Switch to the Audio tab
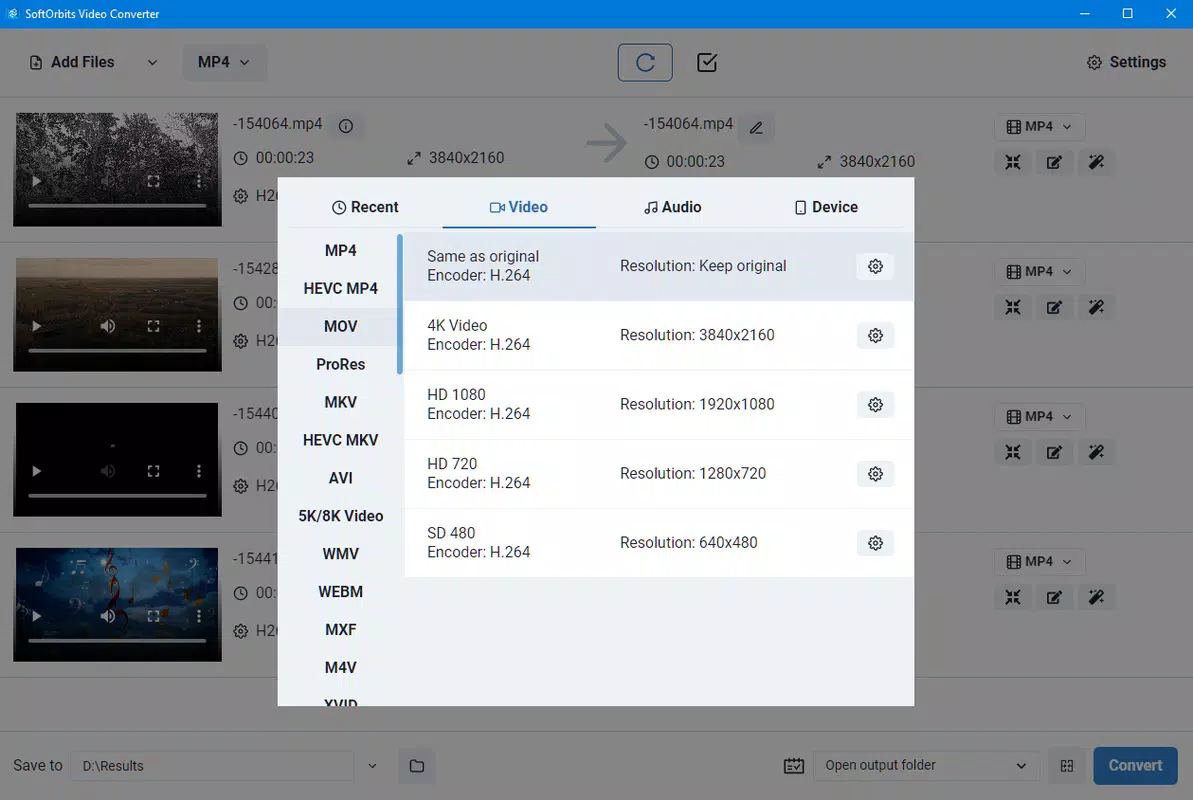 [x=673, y=207]
